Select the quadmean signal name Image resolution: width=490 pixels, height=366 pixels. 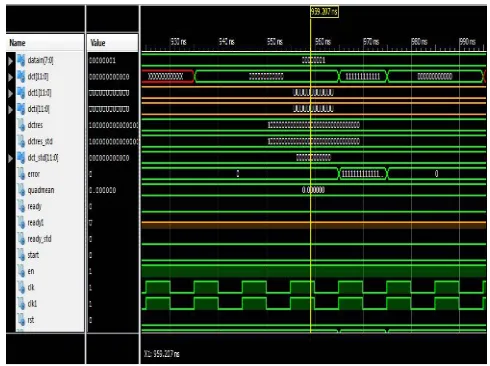click(x=41, y=190)
